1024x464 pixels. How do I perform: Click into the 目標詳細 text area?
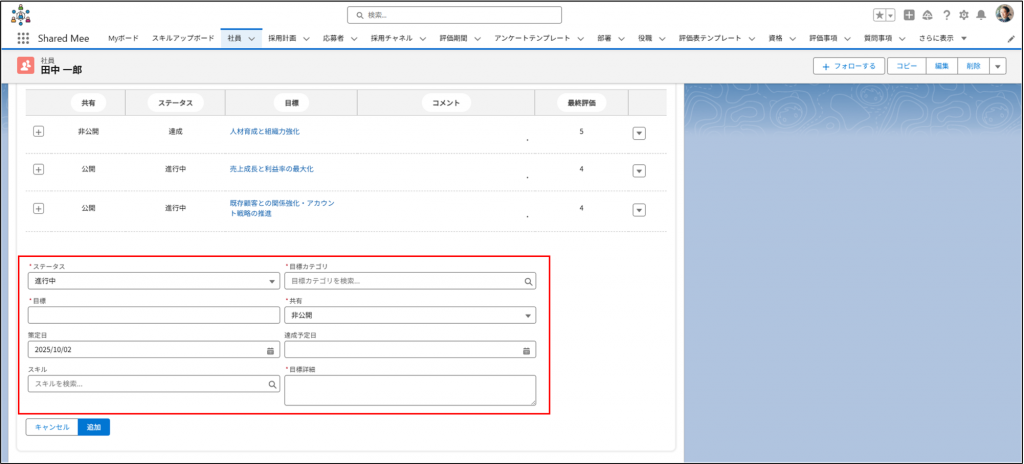coord(410,390)
